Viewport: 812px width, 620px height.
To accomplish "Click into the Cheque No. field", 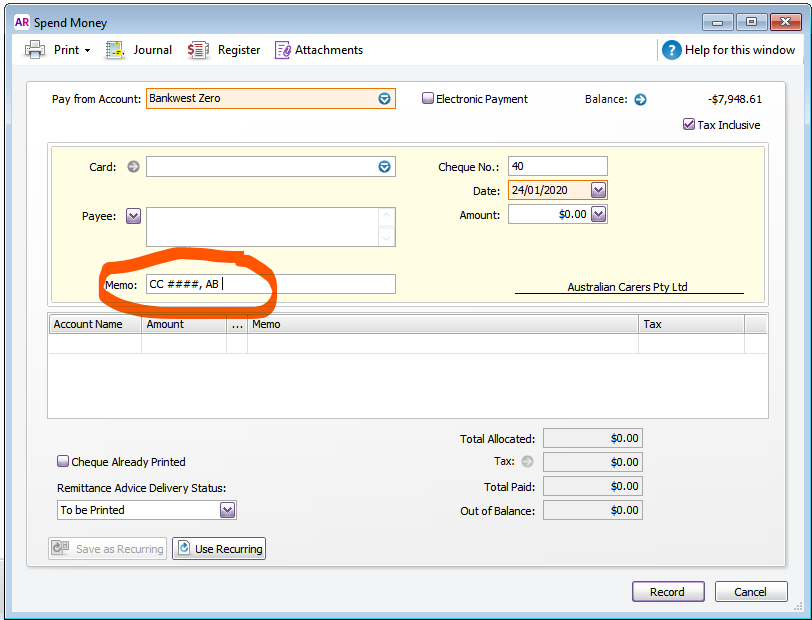I will [557, 167].
